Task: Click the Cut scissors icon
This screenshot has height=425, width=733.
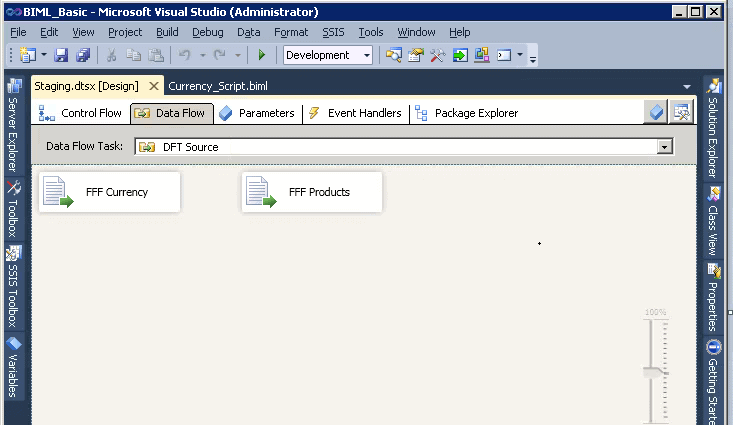Action: click(111, 55)
